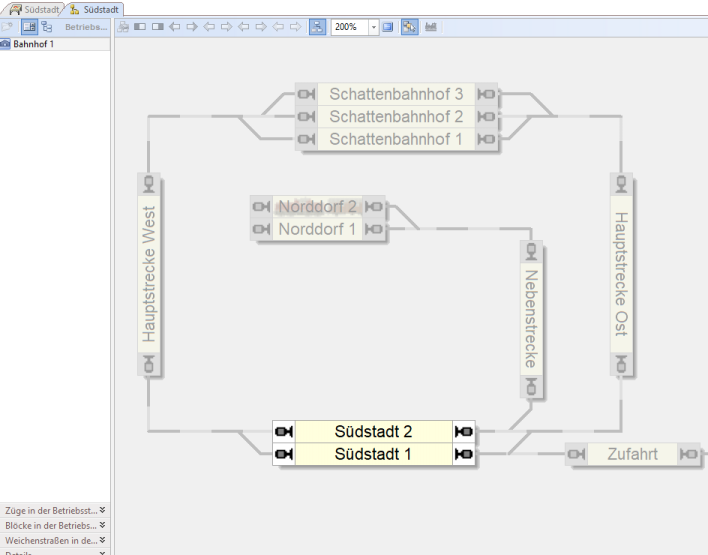Click into the 200% zoom field
Screen dimensions: 708x555
click(350, 27)
